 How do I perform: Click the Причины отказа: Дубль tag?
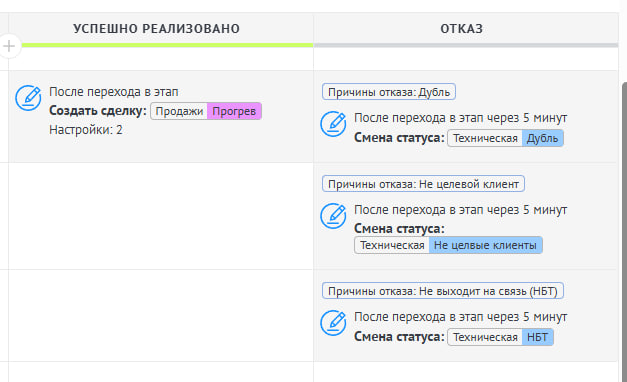389,92
